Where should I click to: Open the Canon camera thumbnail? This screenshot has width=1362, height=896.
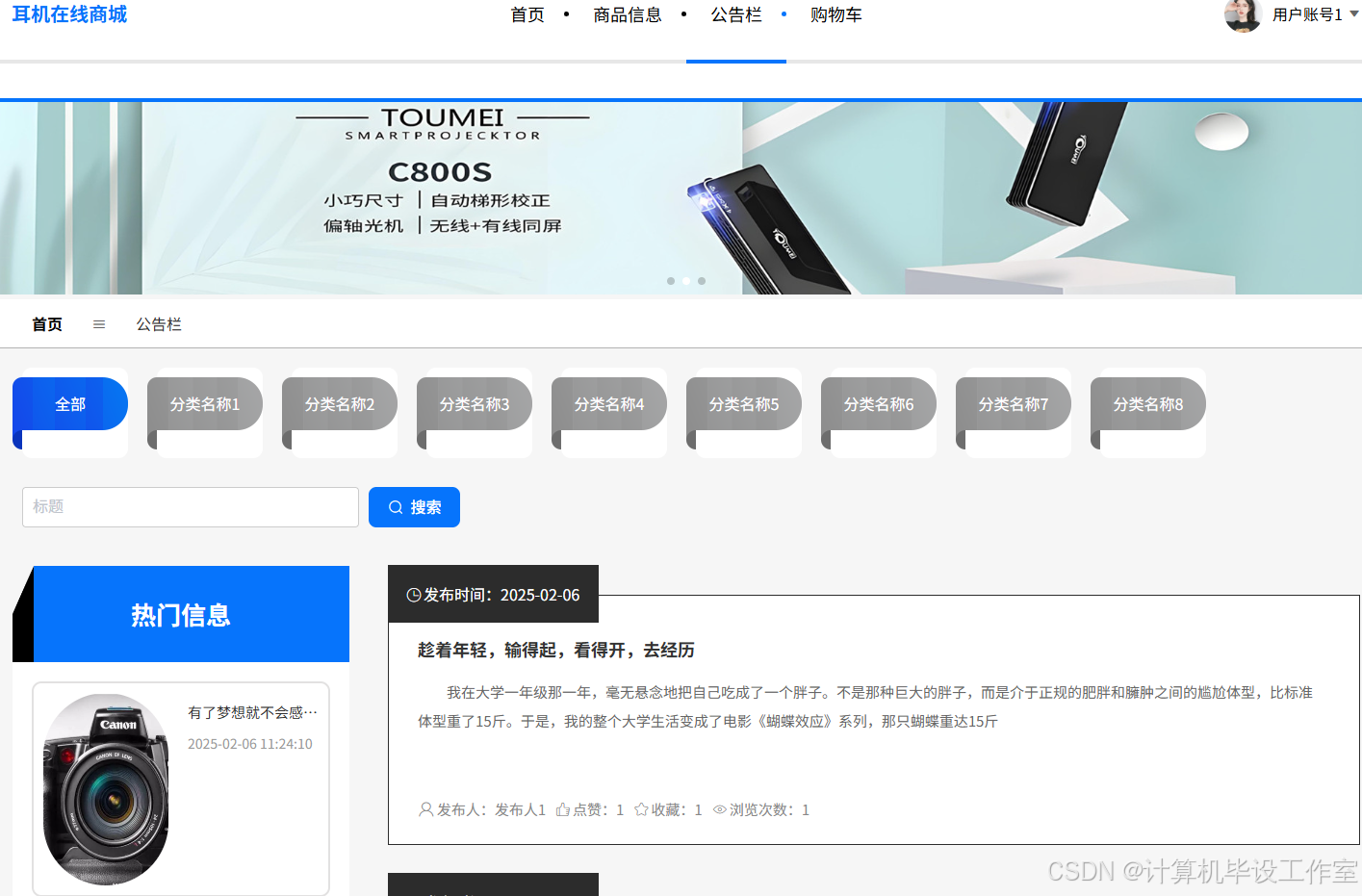(106, 789)
